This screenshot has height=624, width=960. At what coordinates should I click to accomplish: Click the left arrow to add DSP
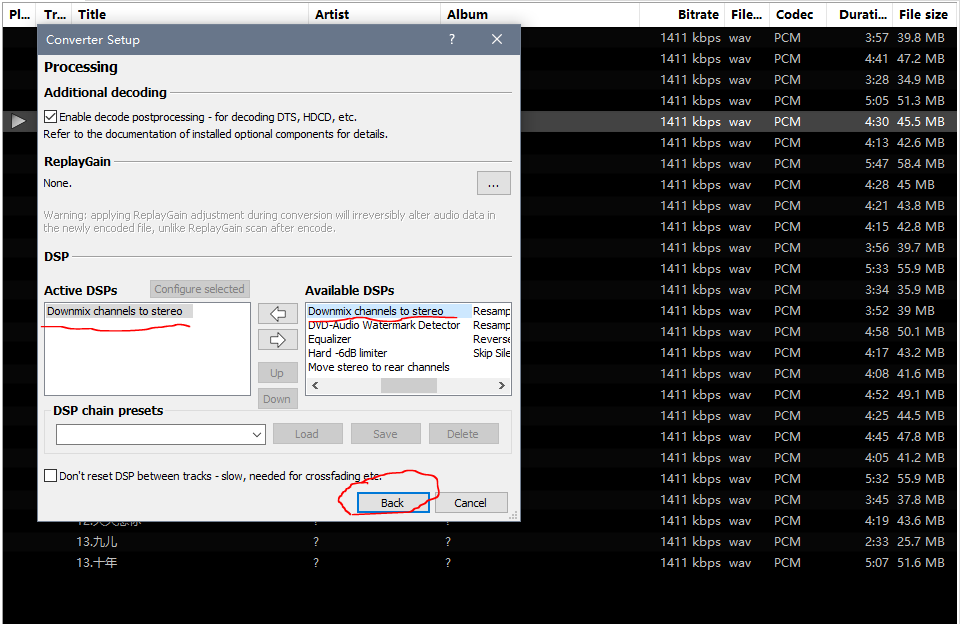(277, 314)
